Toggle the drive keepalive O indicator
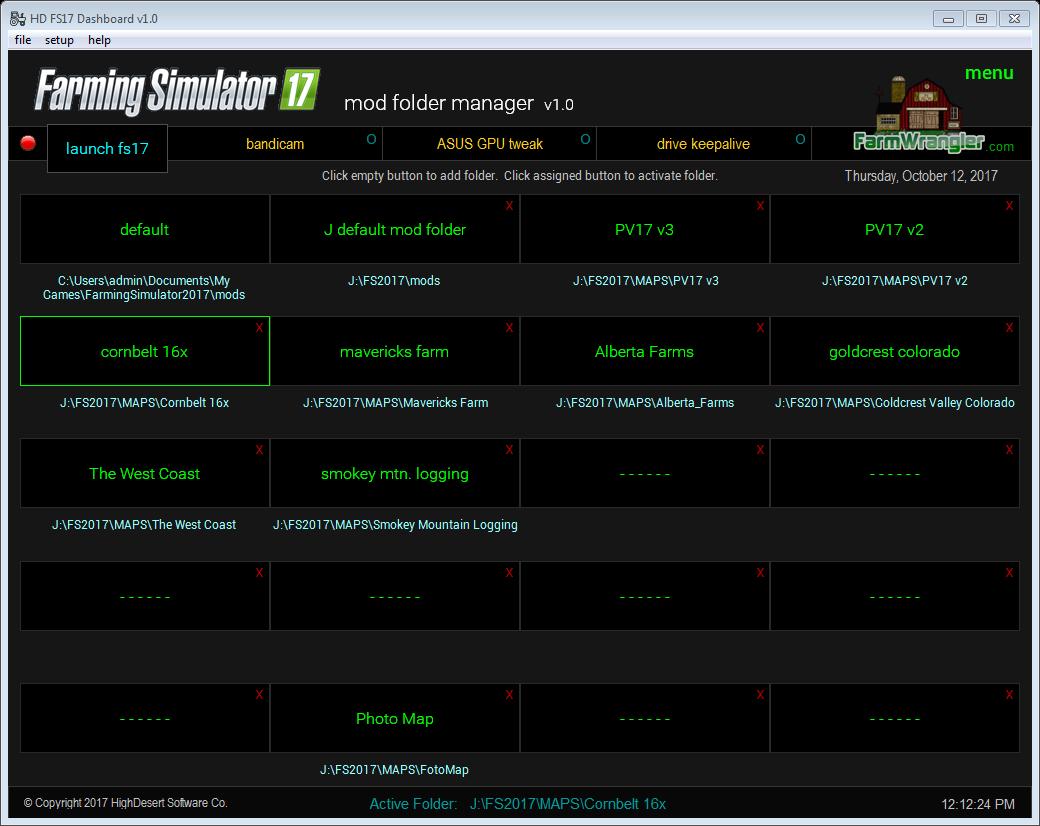The width and height of the screenshot is (1040, 826). point(800,139)
